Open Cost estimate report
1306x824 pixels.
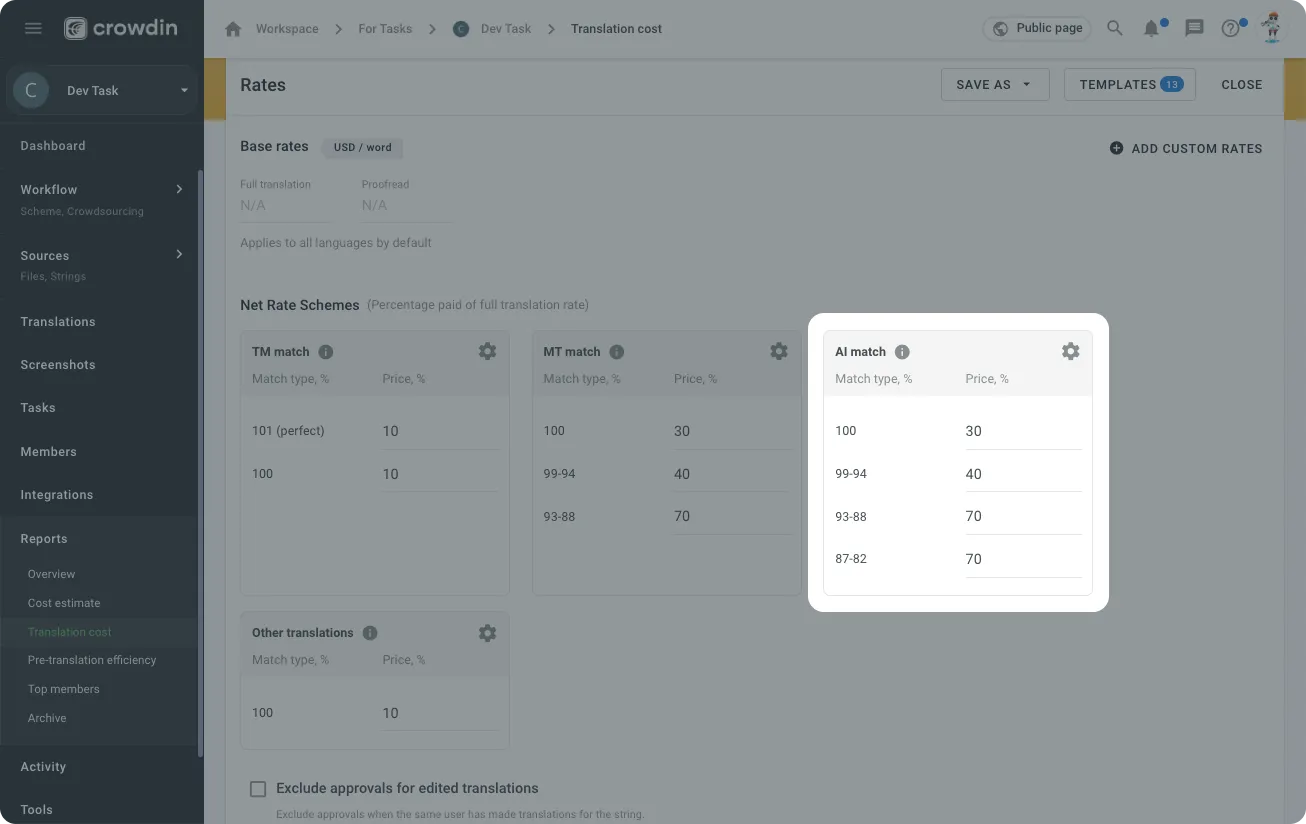64,603
